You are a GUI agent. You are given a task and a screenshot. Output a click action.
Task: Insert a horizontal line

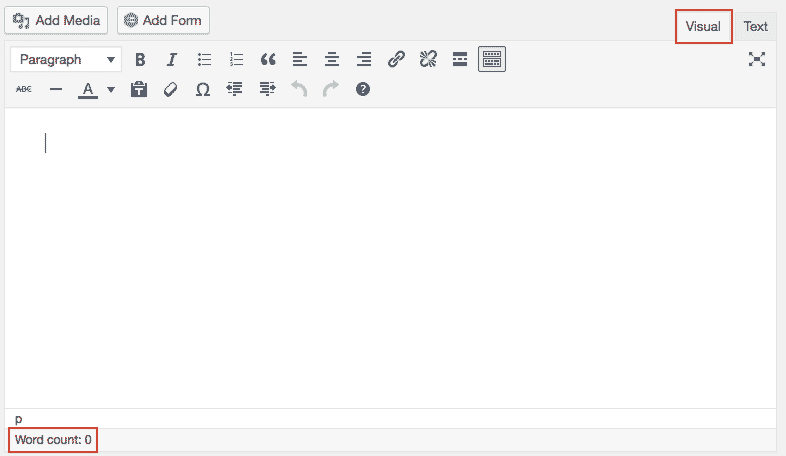(x=56, y=89)
